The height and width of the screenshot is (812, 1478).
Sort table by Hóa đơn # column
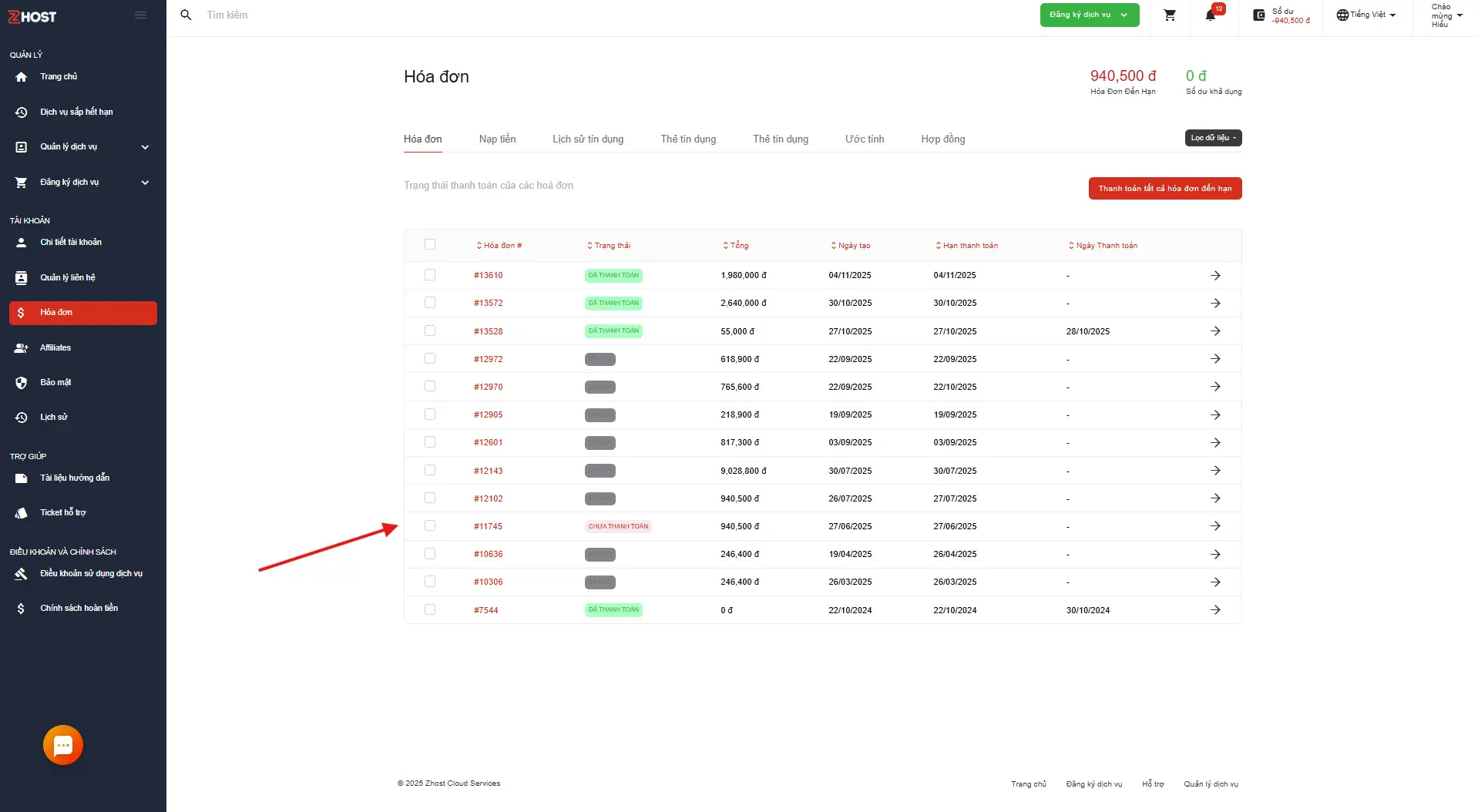pyautogui.click(x=499, y=246)
